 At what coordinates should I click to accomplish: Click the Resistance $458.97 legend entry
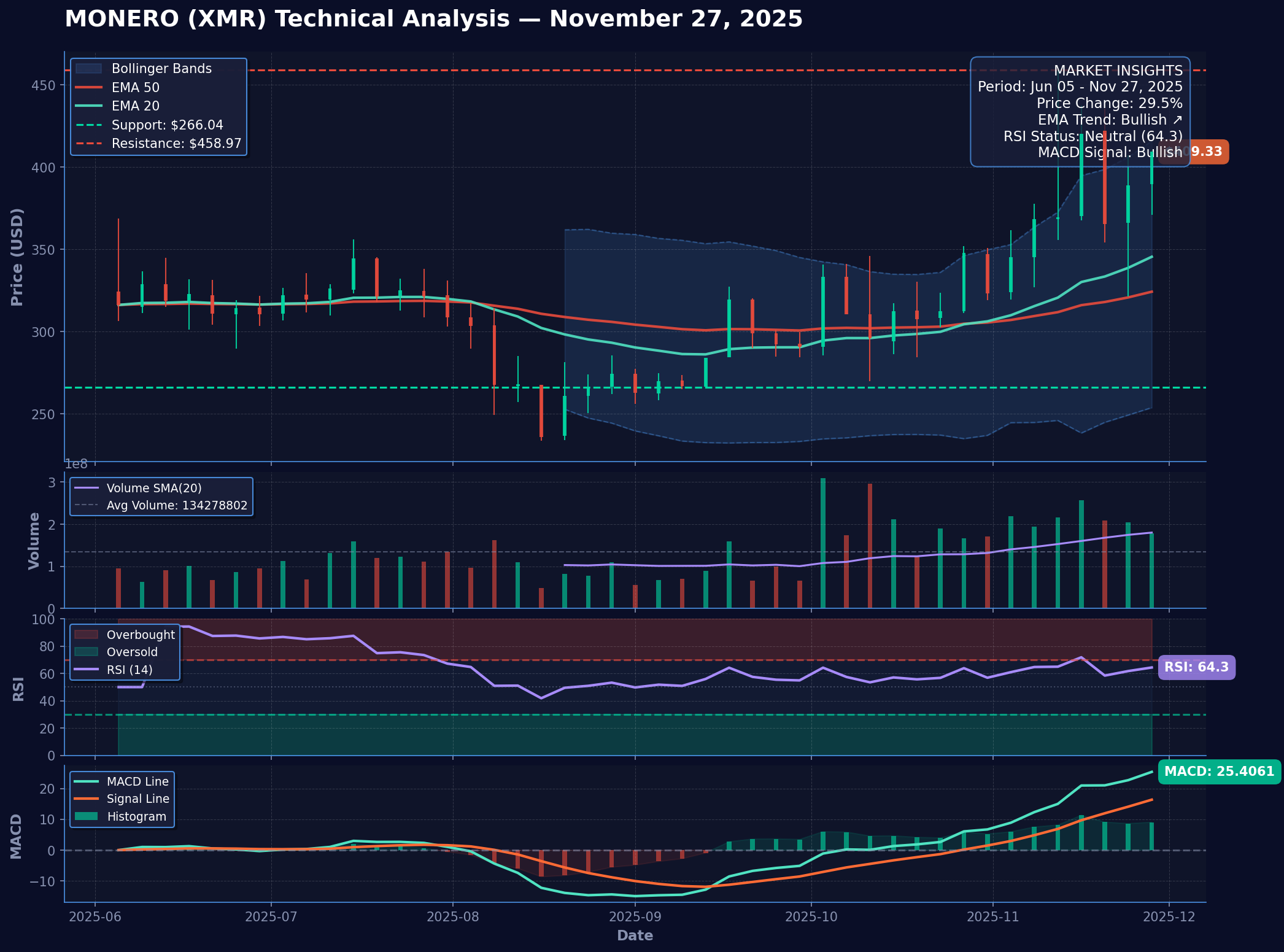176,144
